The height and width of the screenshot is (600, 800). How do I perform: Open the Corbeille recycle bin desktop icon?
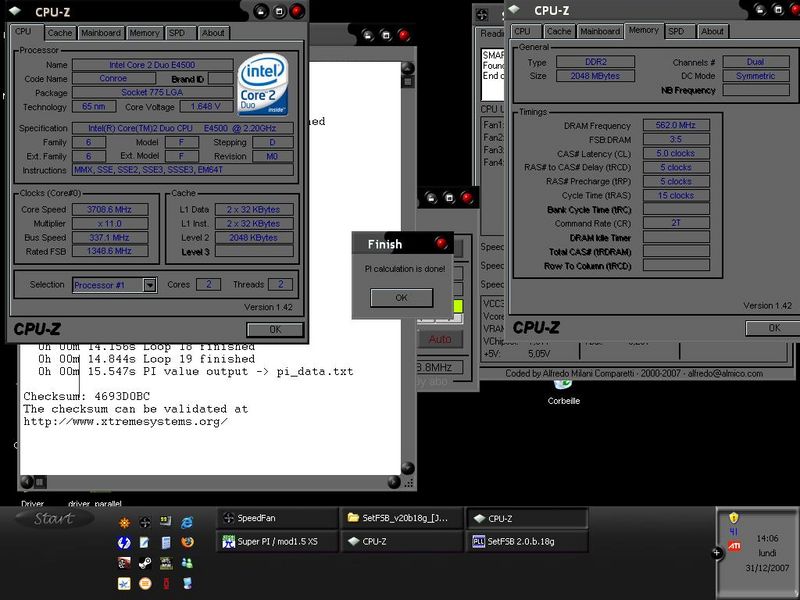pyautogui.click(x=563, y=392)
